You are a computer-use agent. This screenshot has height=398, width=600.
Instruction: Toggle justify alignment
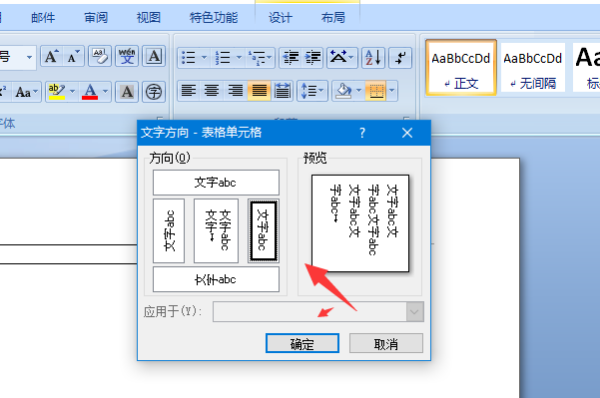(x=259, y=91)
